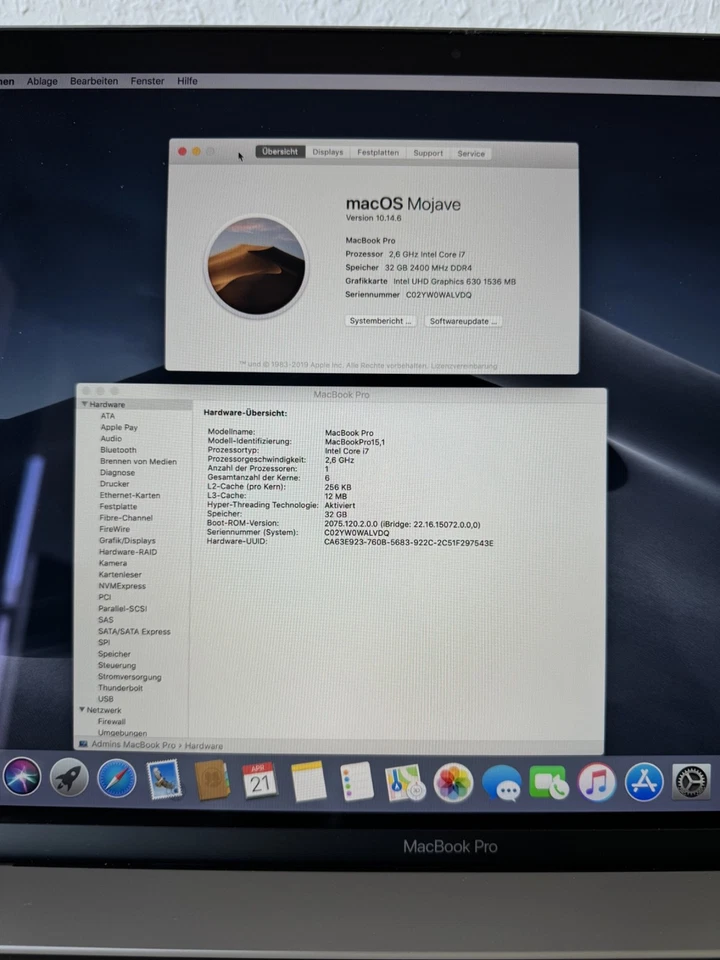Select NVMExpress in the sidebar
The width and height of the screenshot is (720, 960).
(x=122, y=586)
